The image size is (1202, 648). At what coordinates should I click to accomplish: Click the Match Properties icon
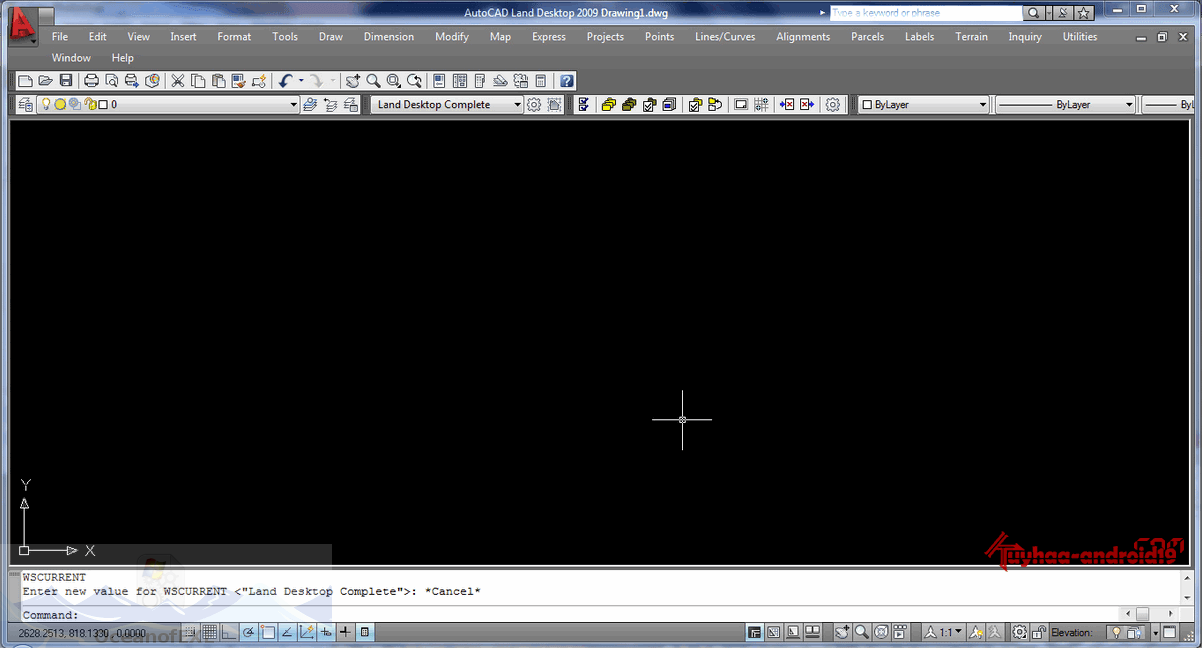[239, 81]
